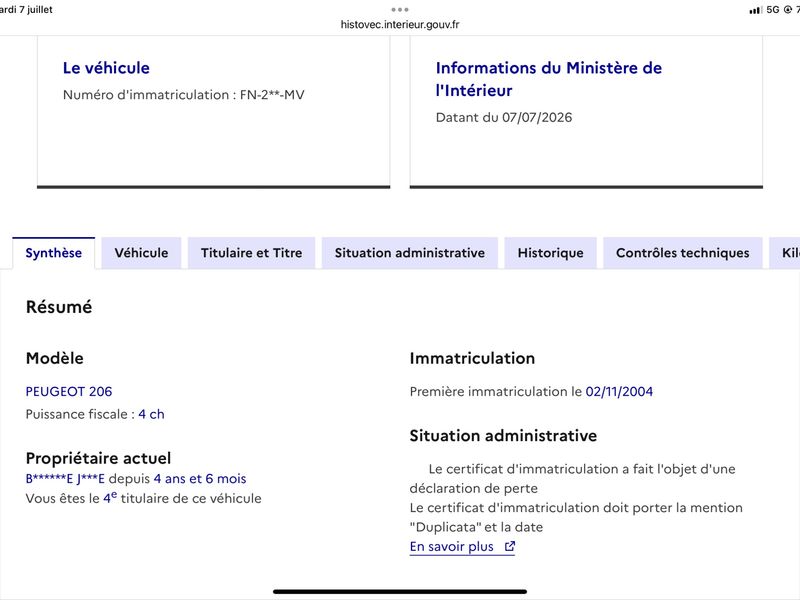This screenshot has width=800, height=600.
Task: Tap the 5G network status indicator
Action: pyautogui.click(x=772, y=10)
